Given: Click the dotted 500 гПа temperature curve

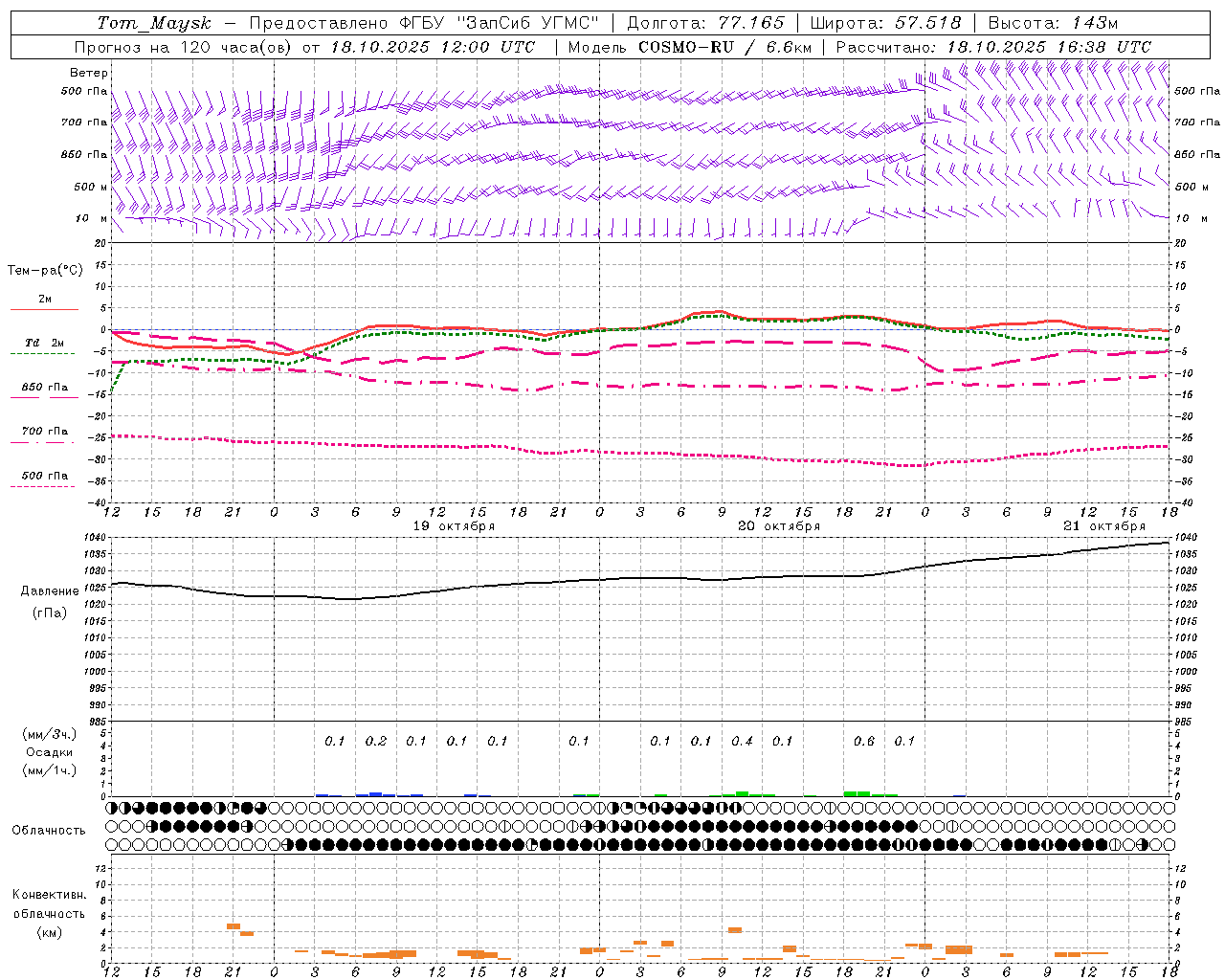Looking at the screenshot, I should (641, 453).
